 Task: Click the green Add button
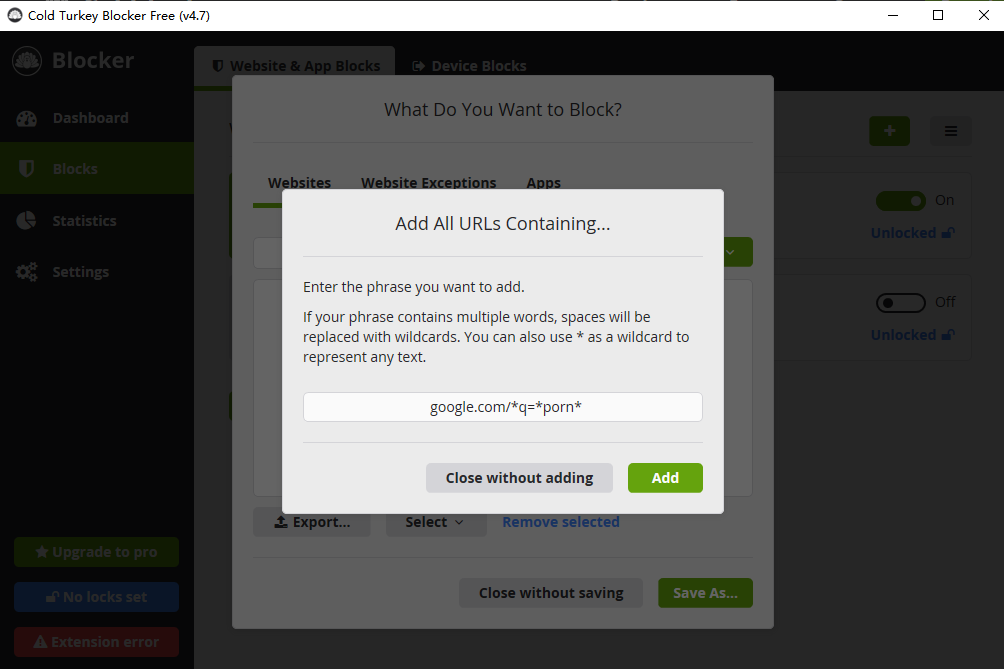(x=665, y=478)
